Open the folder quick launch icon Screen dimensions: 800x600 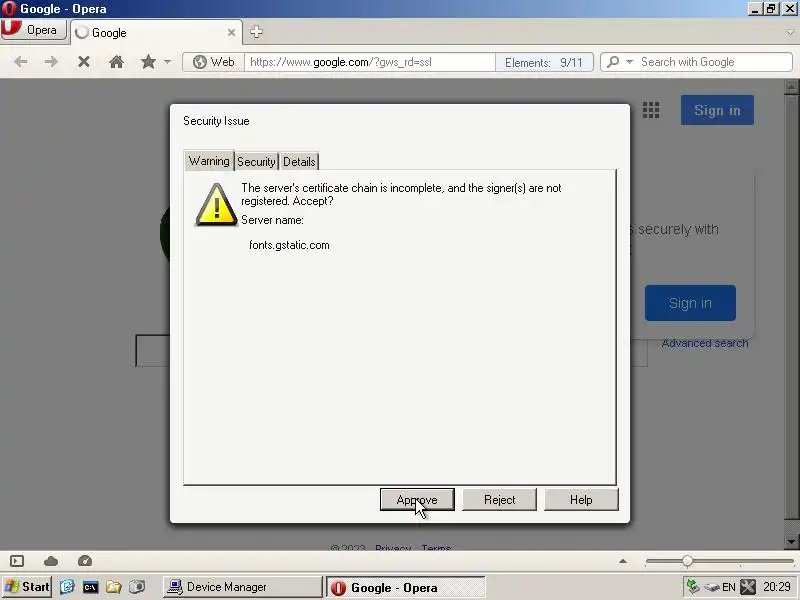click(114, 587)
